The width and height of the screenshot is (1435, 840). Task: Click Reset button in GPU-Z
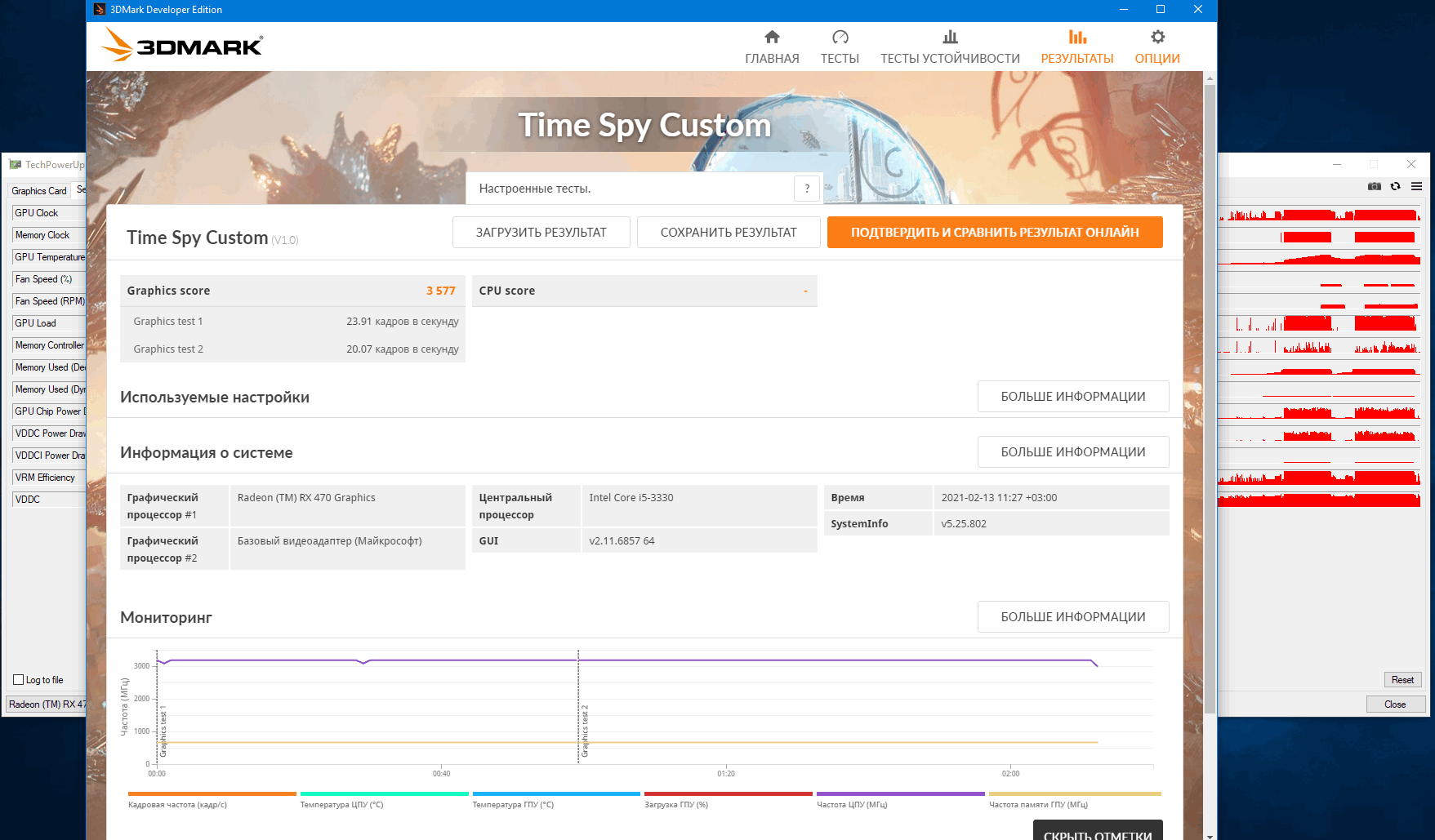coord(1402,680)
